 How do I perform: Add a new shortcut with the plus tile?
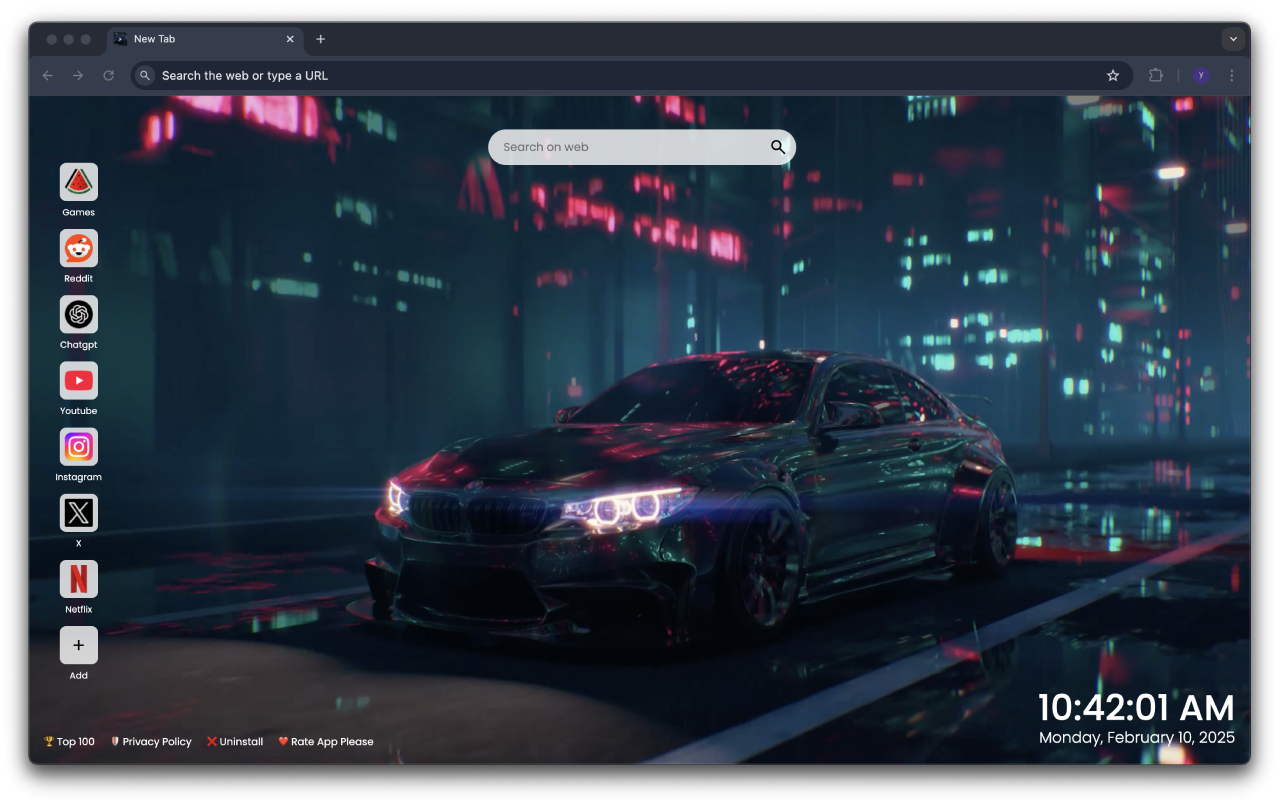pos(78,646)
